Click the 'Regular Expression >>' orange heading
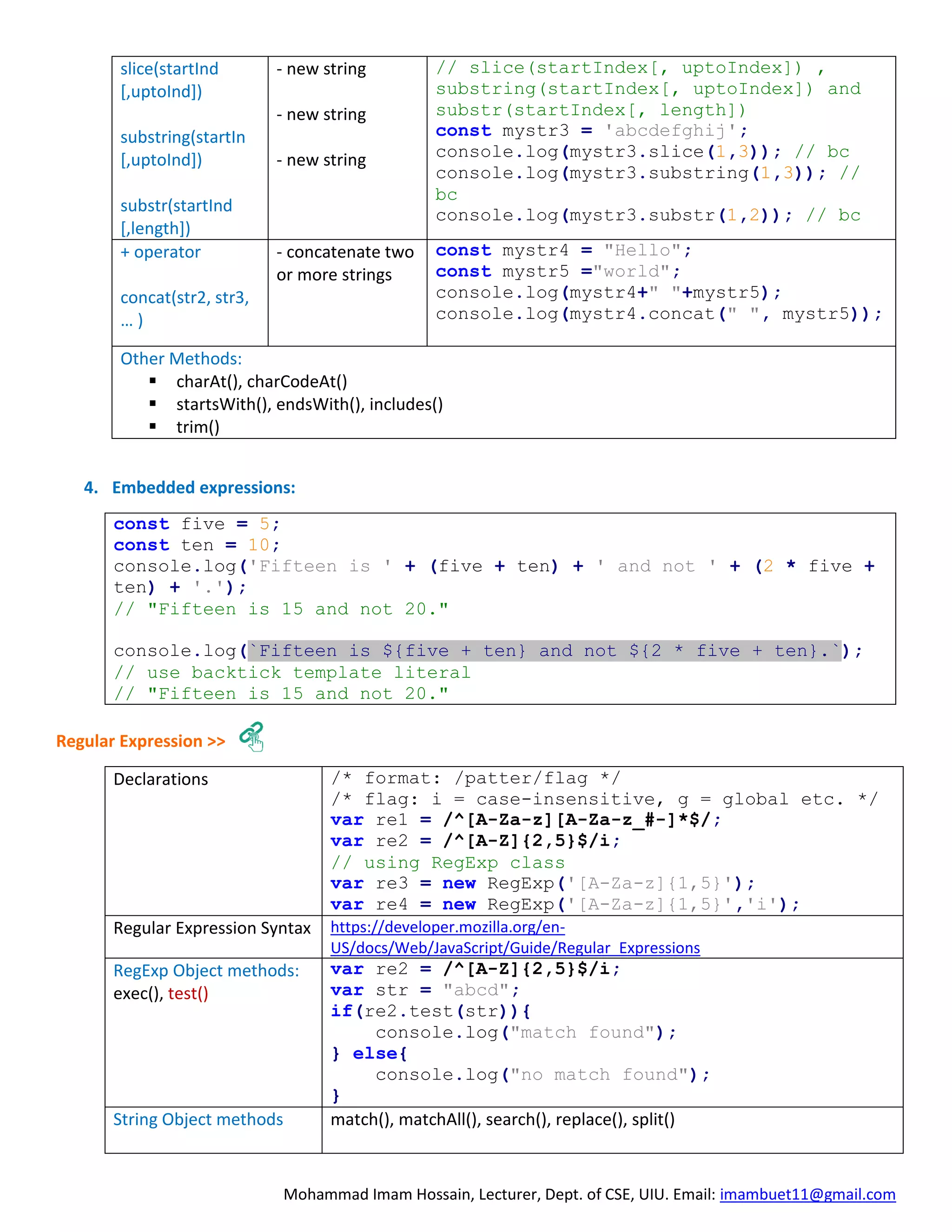 click(140, 741)
